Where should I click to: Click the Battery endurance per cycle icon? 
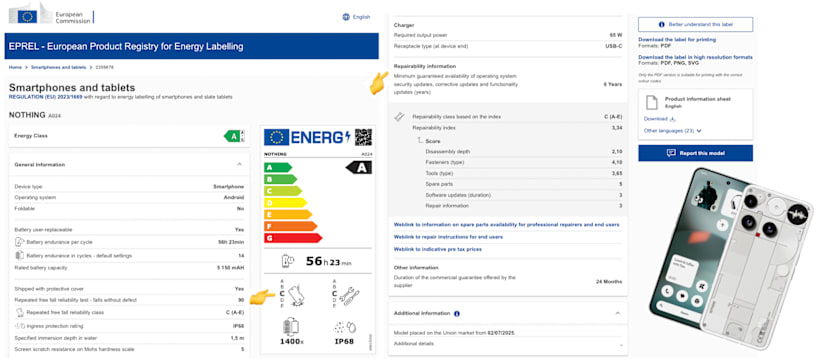point(20,242)
